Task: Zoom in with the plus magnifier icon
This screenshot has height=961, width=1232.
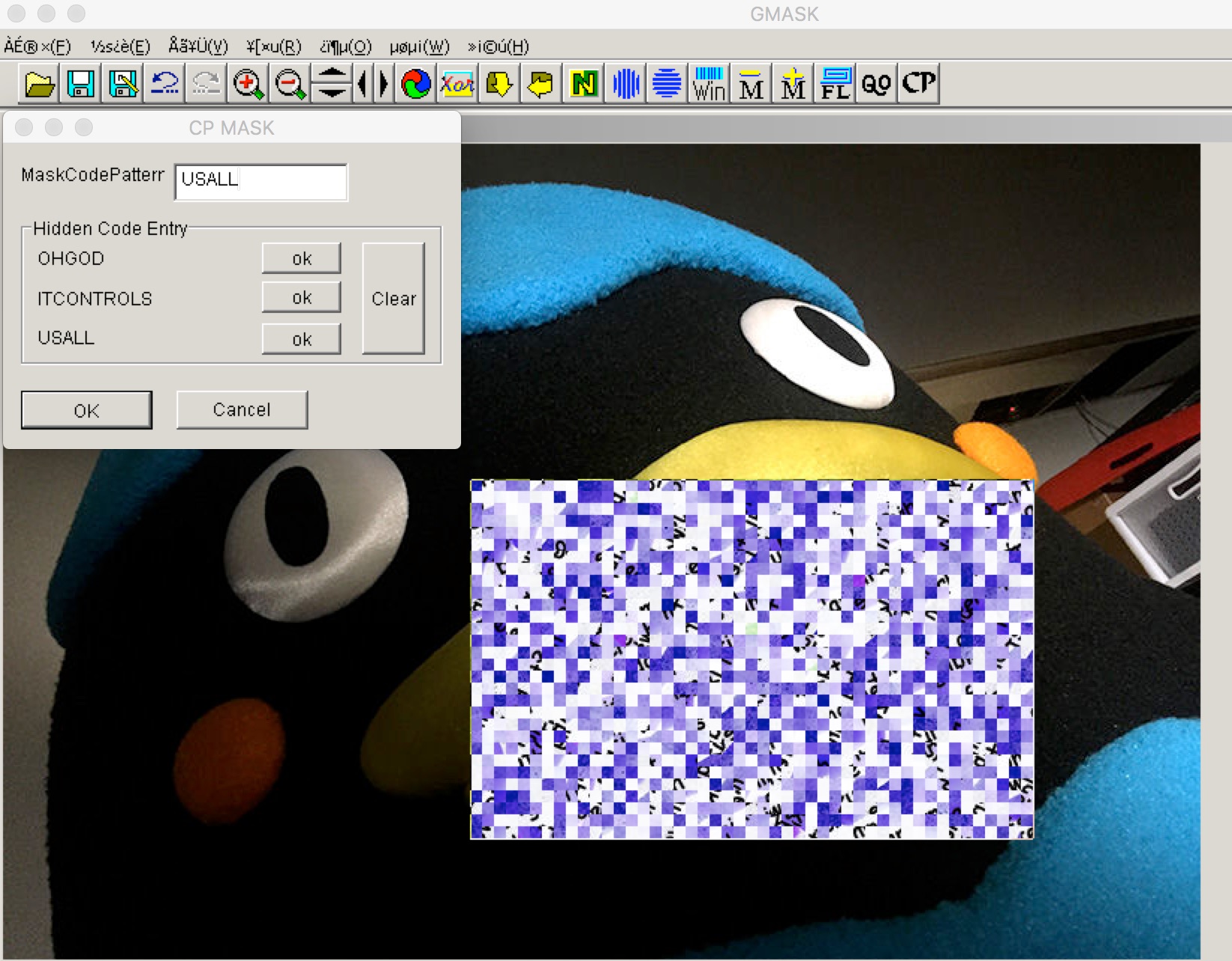Action: tap(248, 83)
